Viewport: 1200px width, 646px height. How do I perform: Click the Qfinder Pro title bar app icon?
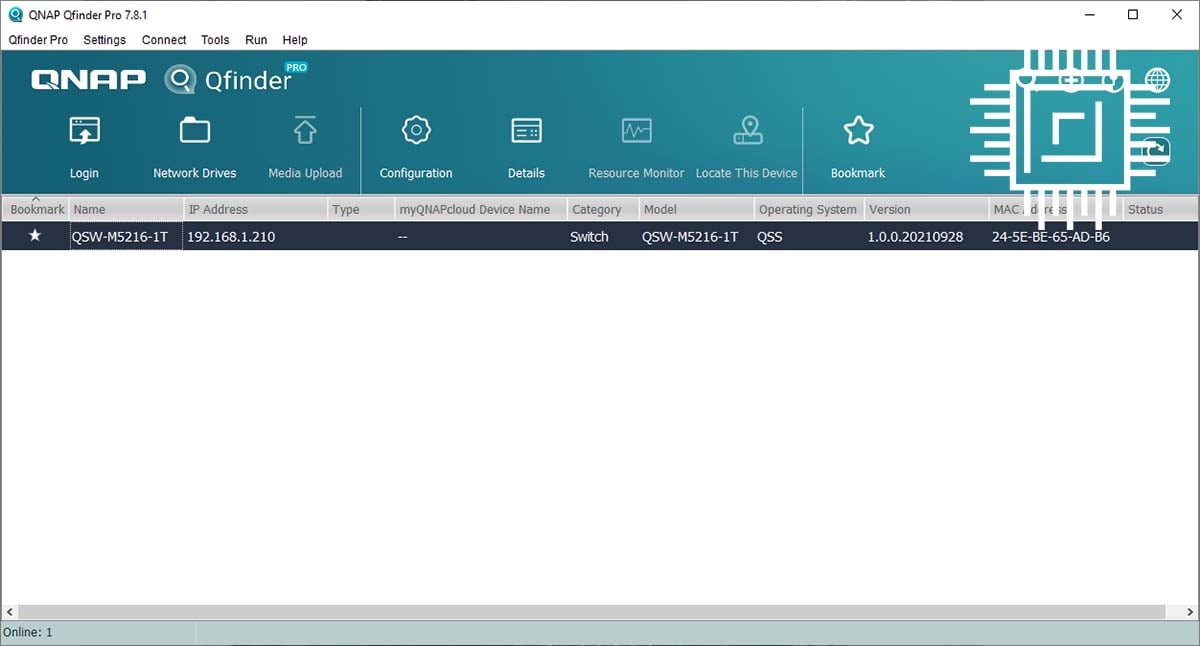(15, 14)
